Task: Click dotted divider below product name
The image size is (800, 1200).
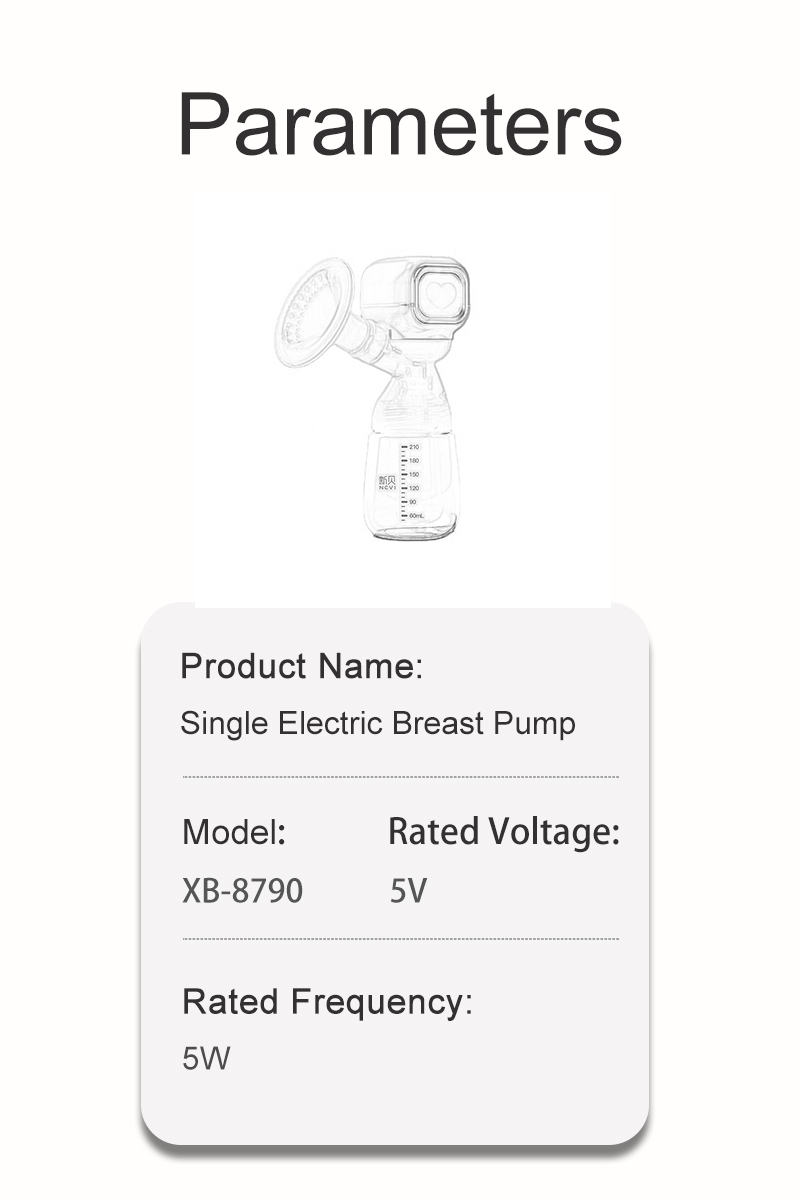Action: [400, 776]
